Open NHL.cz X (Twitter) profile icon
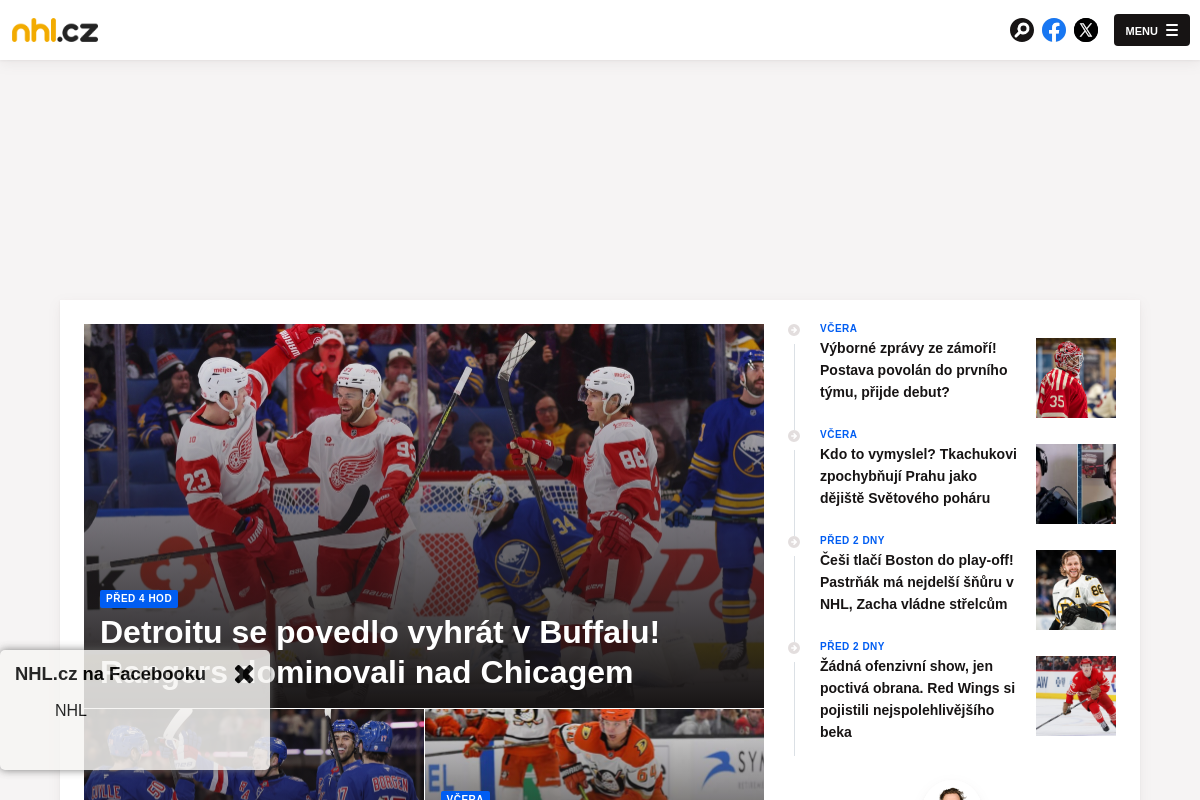The width and height of the screenshot is (1200, 800). click(1086, 30)
